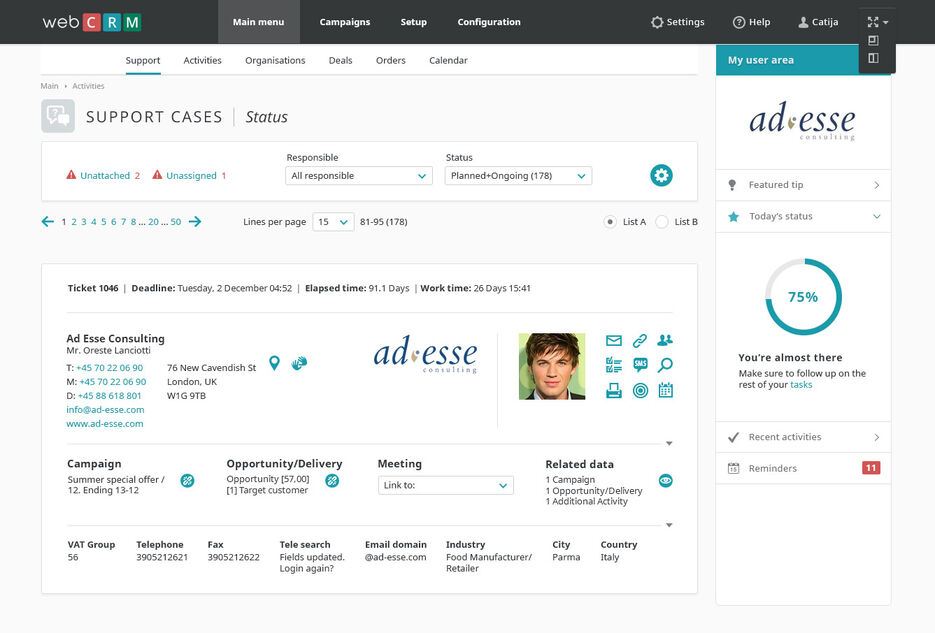Select the single-window layout icon
This screenshot has width=935, height=633.
[x=874, y=41]
